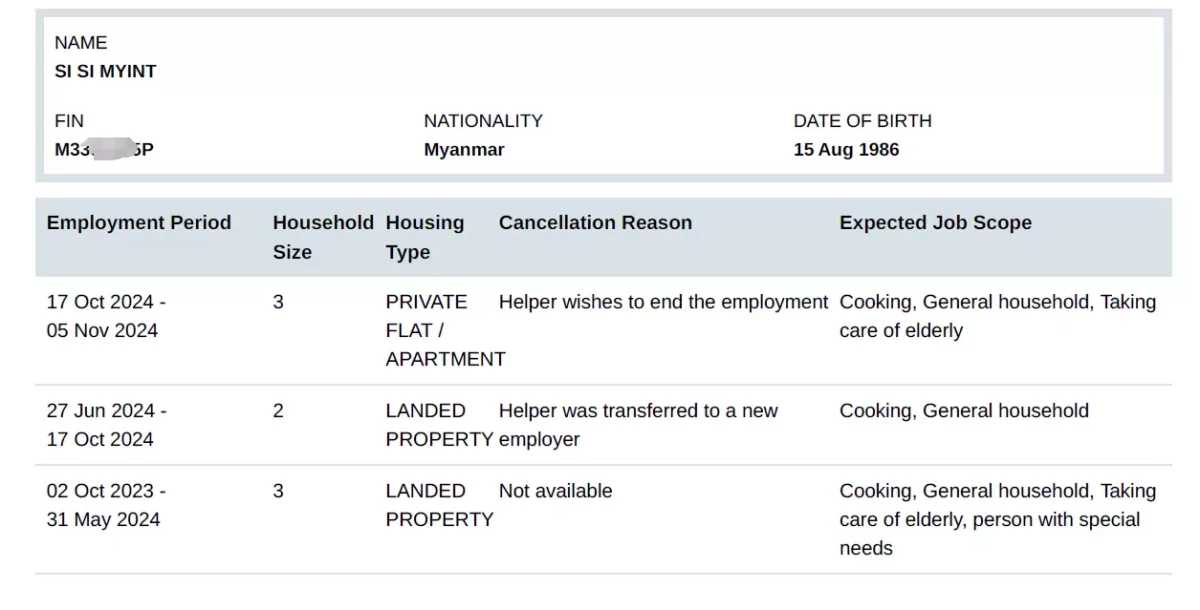The height and width of the screenshot is (610, 1200).
Task: Click the 'Not available' cancellation reason
Action: [555, 491]
